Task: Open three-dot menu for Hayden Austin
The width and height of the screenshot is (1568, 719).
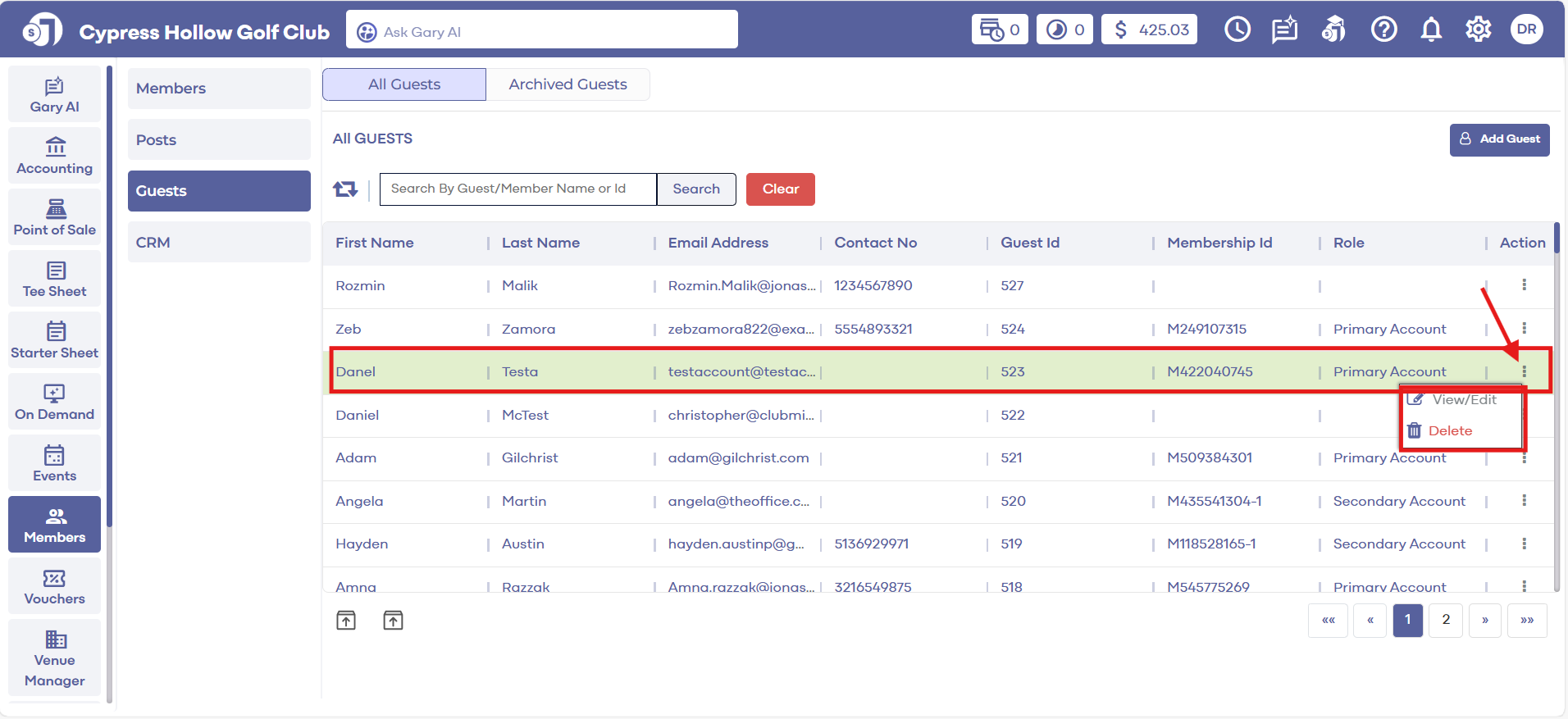Action: (1524, 544)
